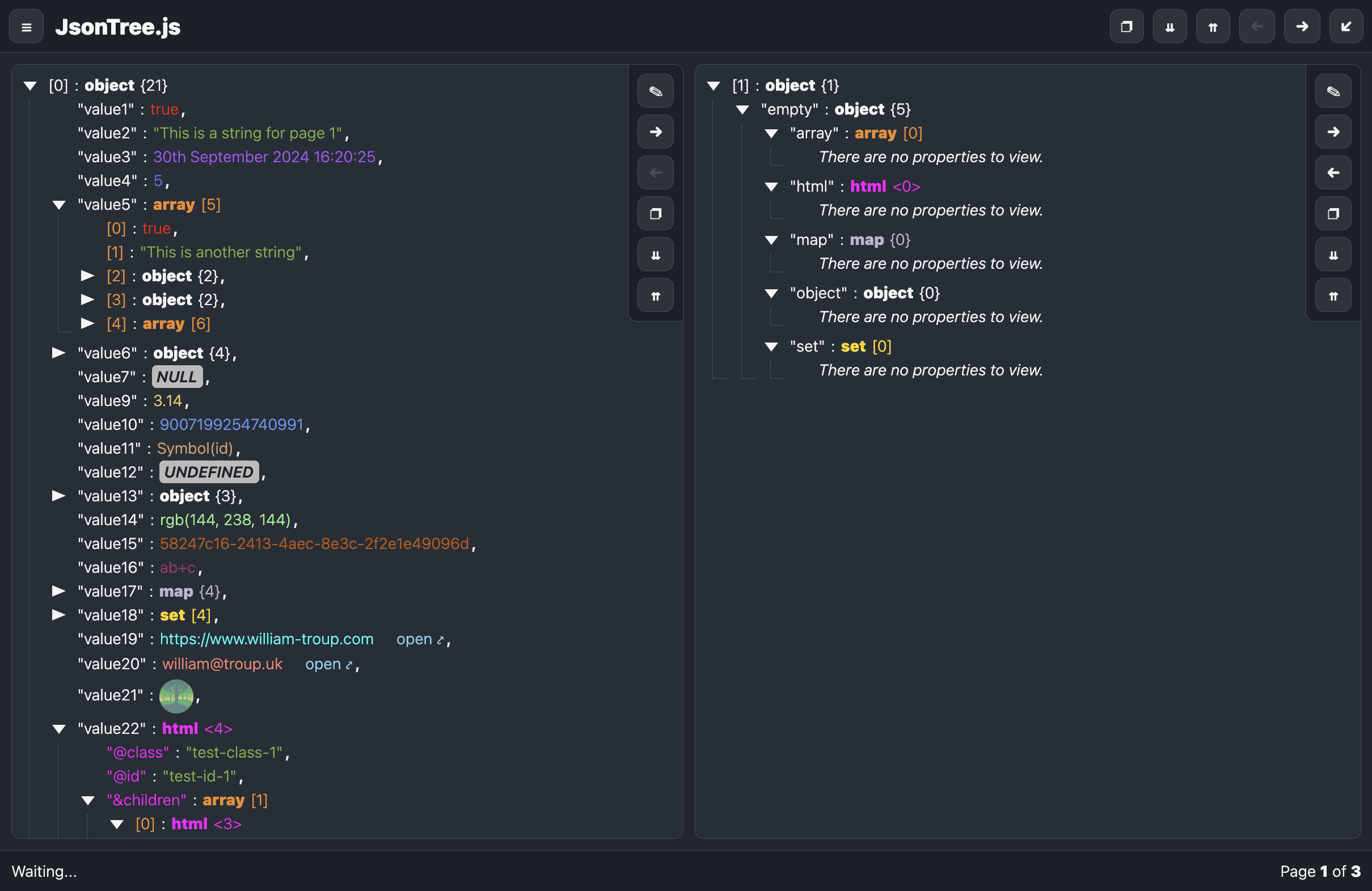Collapse the empty object in the right panel

pyautogui.click(x=742, y=109)
